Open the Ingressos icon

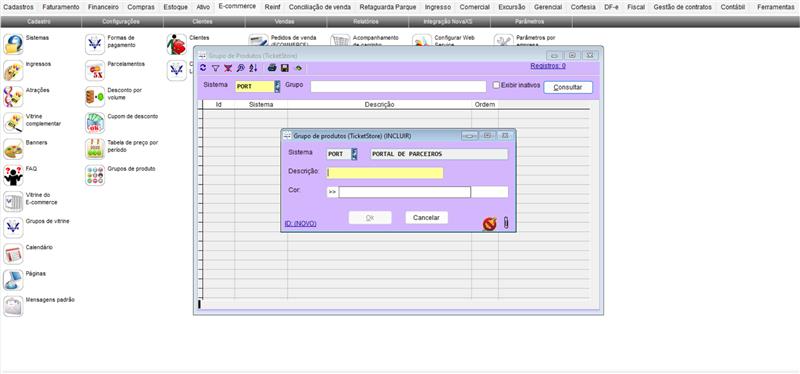click(13, 71)
